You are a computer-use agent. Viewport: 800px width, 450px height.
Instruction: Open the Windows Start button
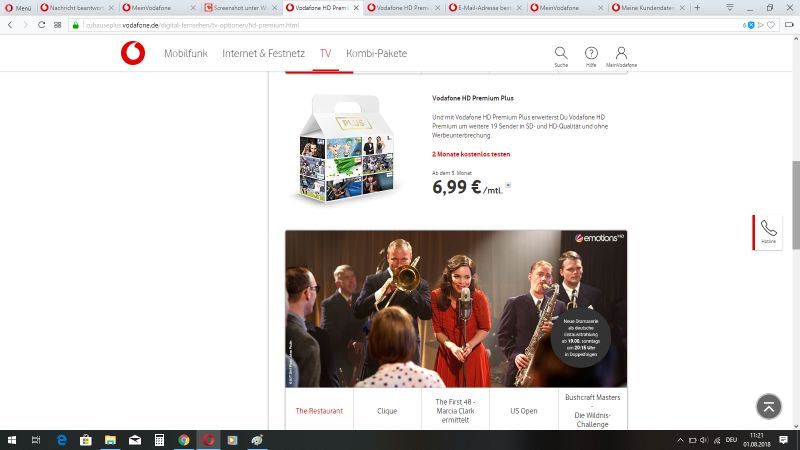click(12, 440)
